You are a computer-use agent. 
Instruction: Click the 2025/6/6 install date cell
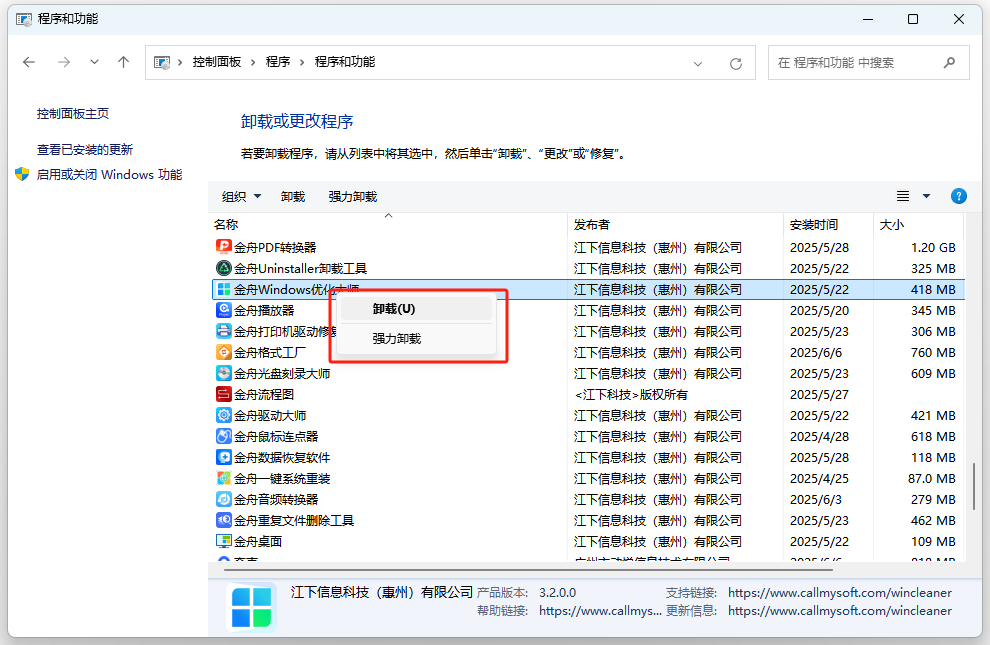(815, 352)
